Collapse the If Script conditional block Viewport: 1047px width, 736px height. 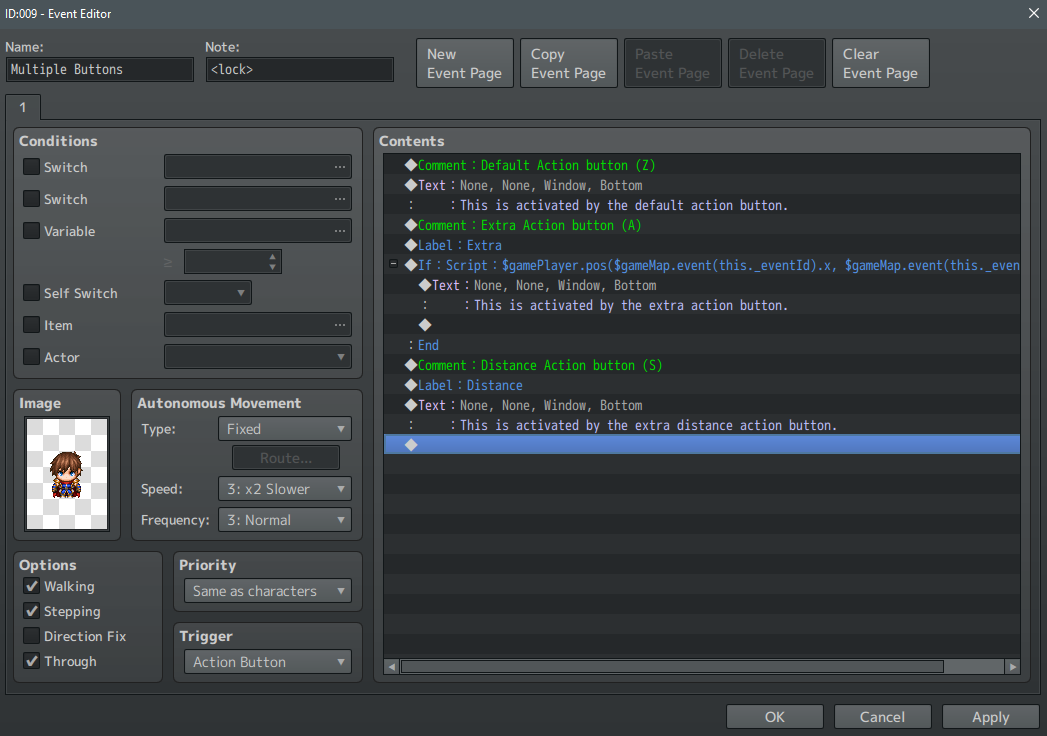point(393,265)
